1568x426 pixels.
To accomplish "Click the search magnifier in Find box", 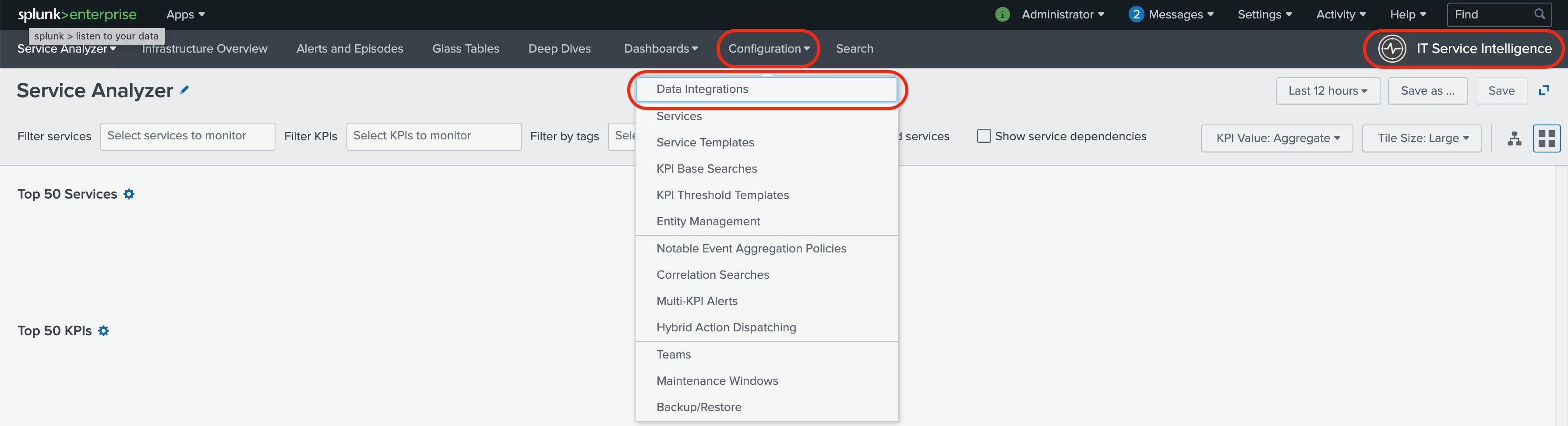I will coord(1540,14).
